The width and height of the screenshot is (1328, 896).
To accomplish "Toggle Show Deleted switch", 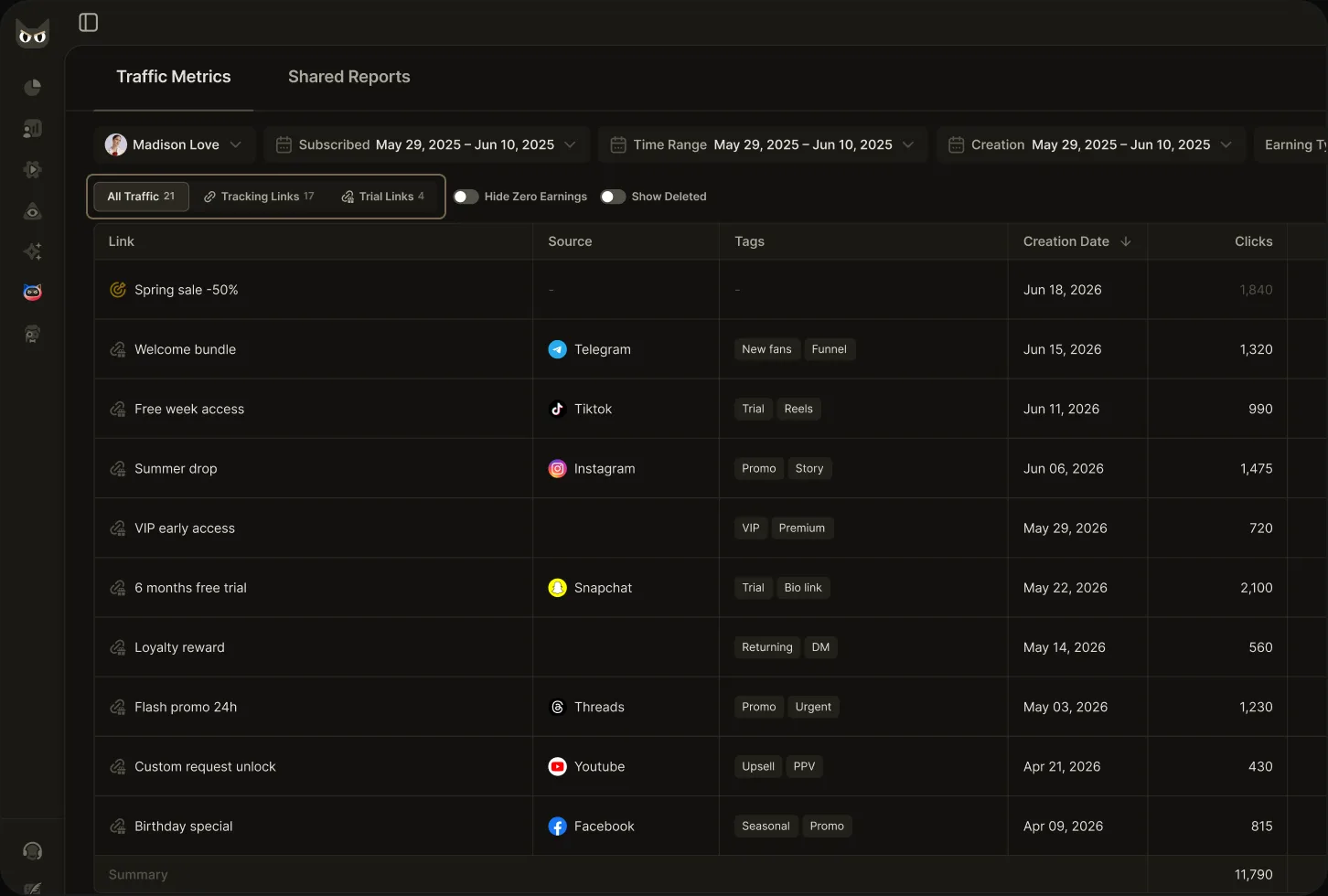I will 613,197.
